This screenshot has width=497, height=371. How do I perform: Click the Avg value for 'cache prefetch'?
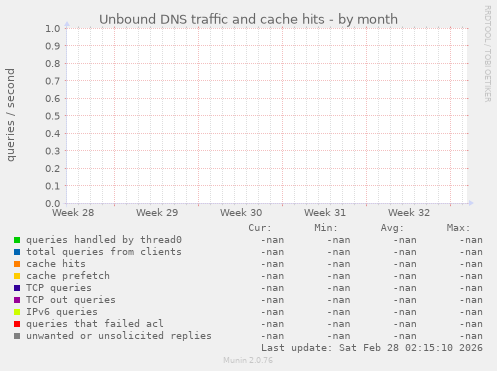[x=405, y=276]
